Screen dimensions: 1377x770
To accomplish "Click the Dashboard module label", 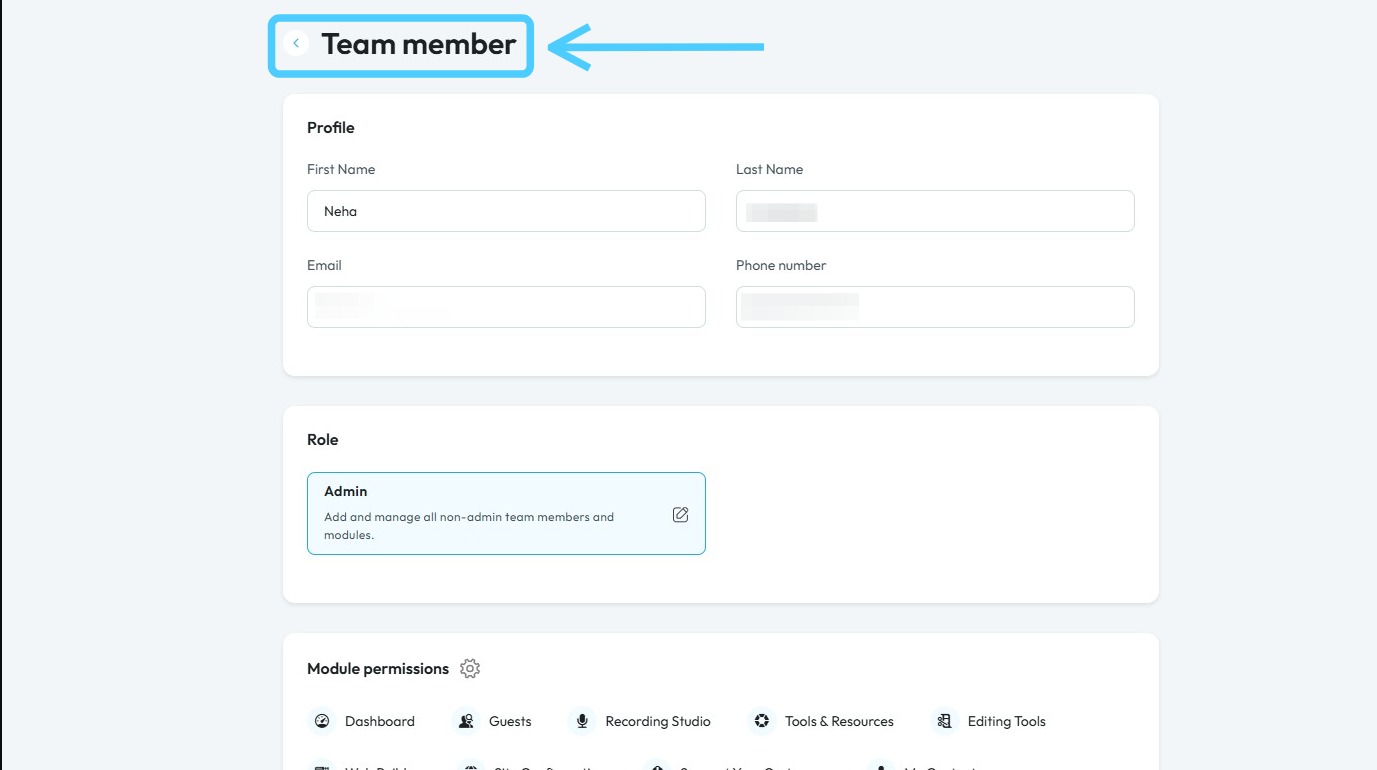I will tap(380, 721).
